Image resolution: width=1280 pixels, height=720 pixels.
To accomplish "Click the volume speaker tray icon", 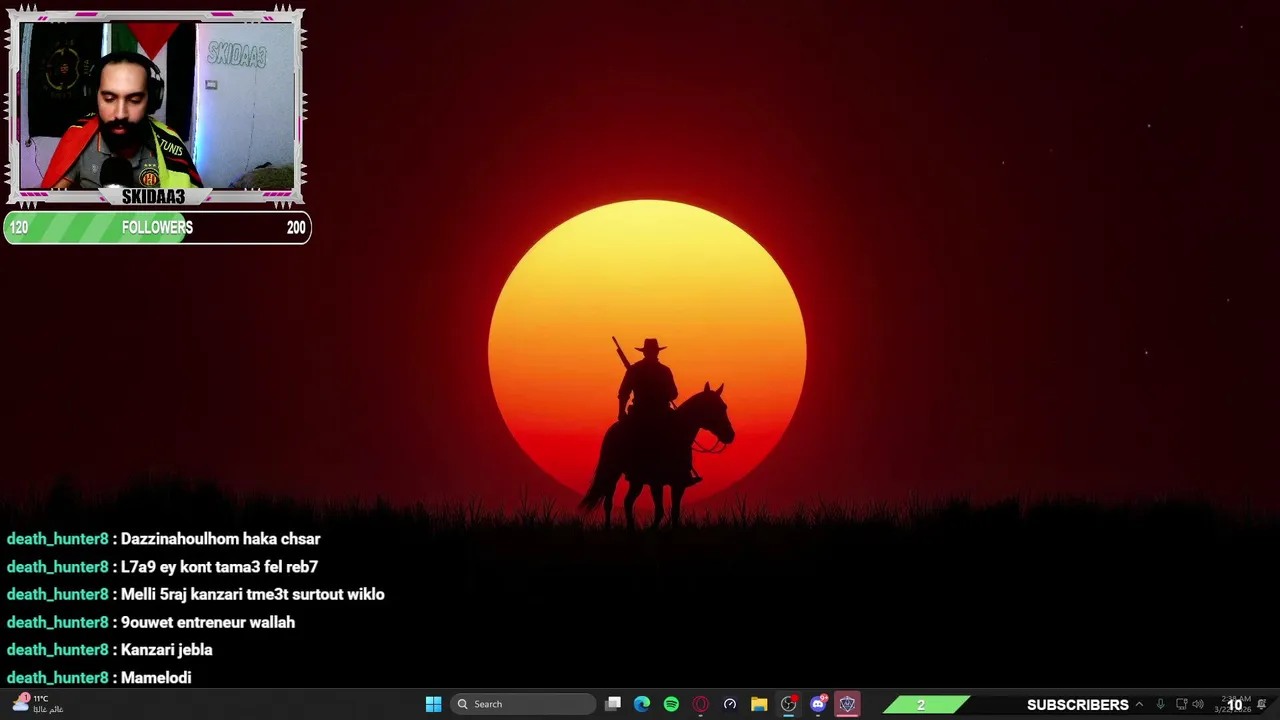I will tap(1198, 704).
